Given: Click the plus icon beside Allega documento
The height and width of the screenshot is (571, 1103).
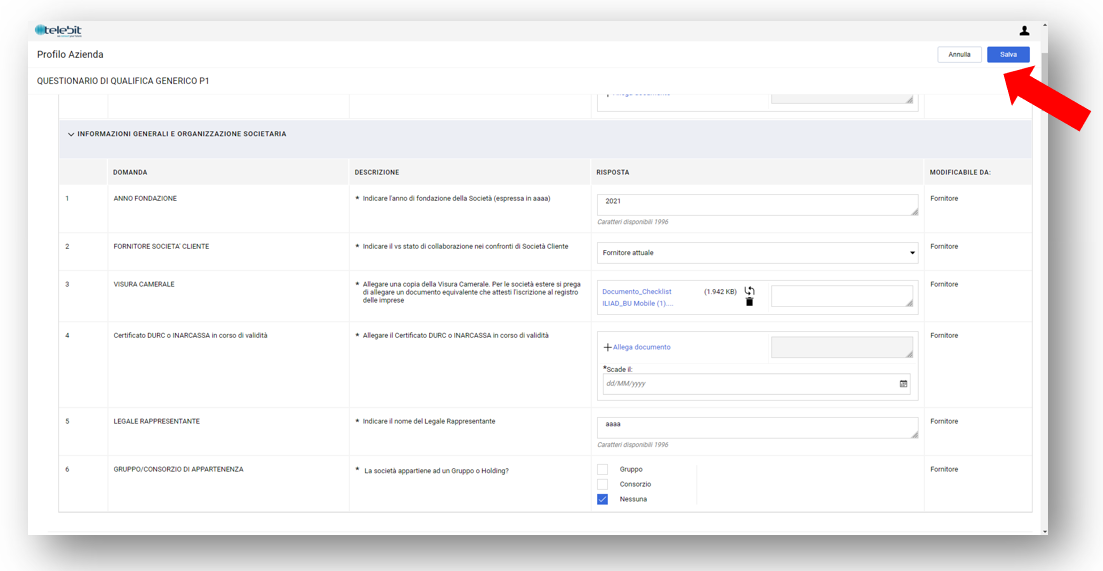Looking at the screenshot, I should [x=607, y=348].
